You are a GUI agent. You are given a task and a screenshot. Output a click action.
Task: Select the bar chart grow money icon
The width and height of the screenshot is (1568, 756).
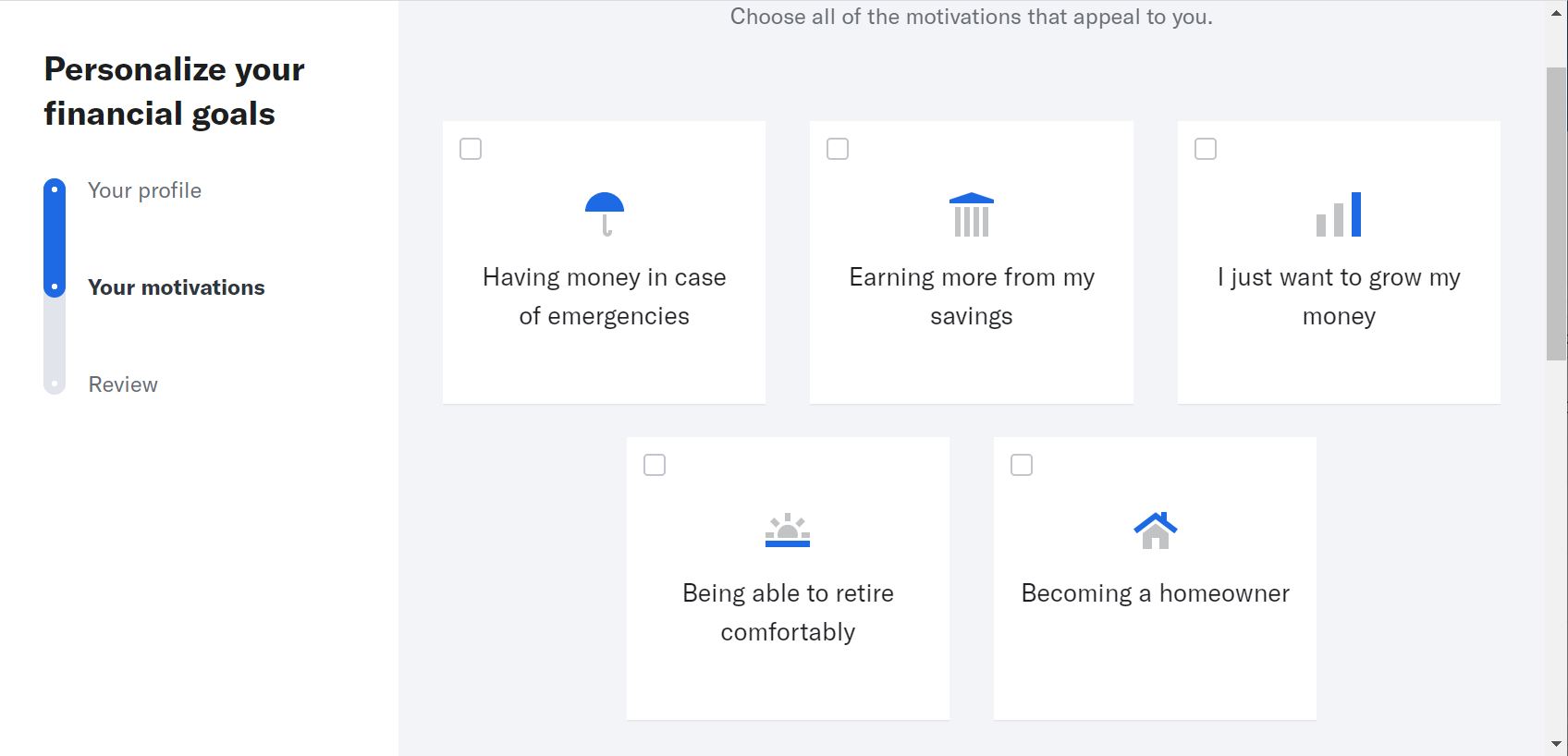coord(1339,214)
